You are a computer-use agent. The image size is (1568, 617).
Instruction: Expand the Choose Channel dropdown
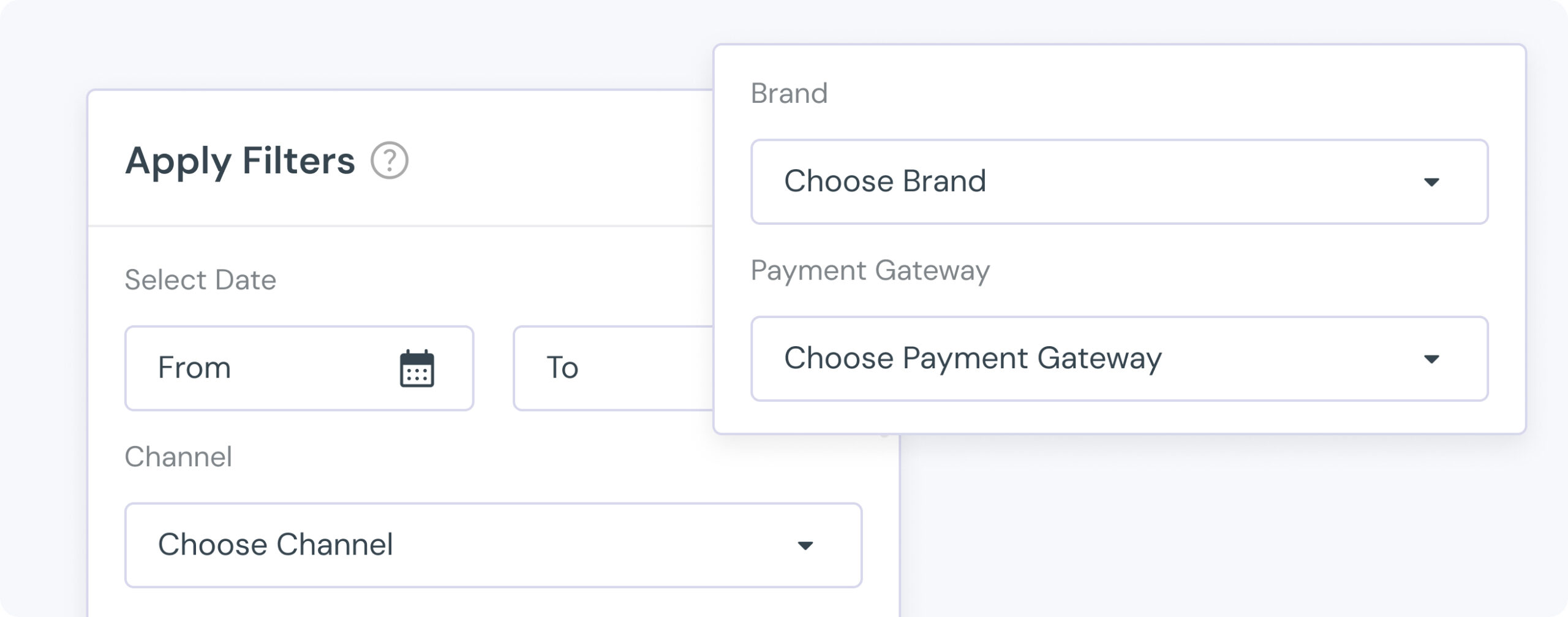point(494,545)
